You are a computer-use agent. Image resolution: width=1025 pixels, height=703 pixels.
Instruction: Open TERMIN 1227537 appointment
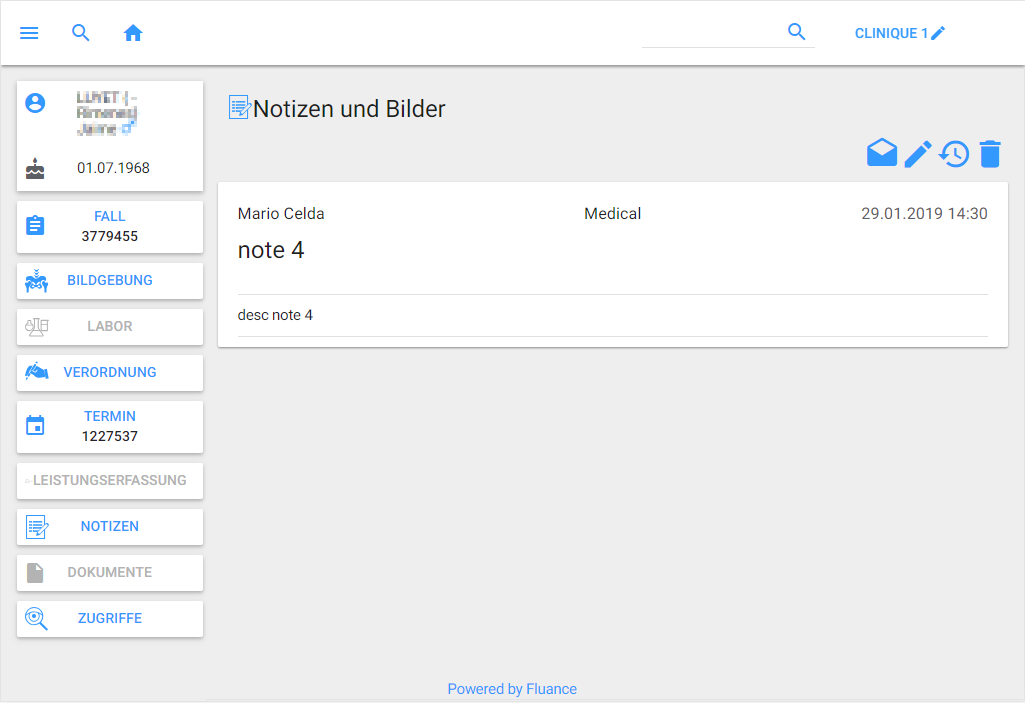click(x=110, y=426)
